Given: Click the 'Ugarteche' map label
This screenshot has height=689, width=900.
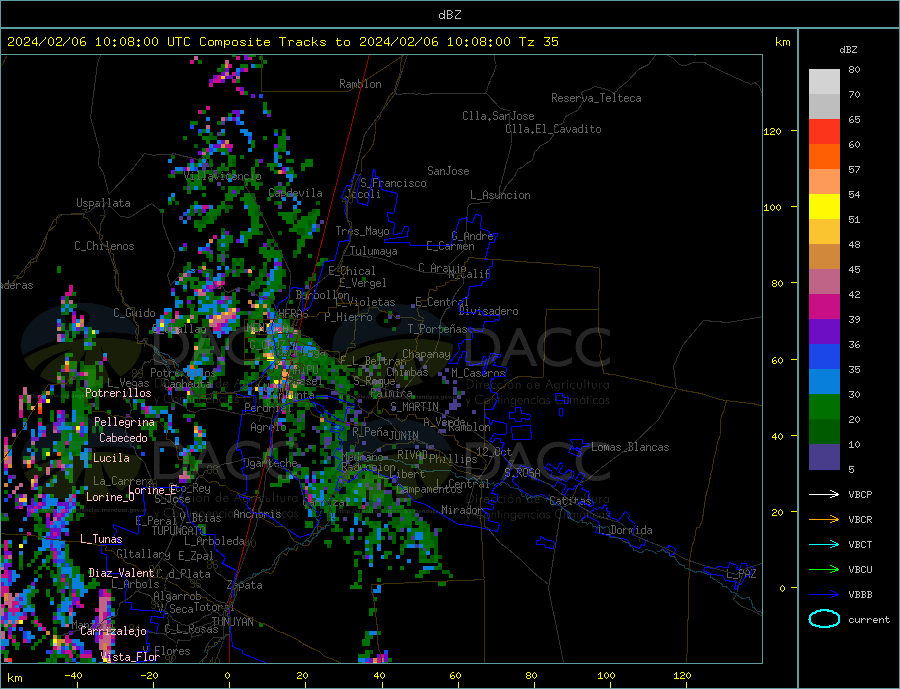Looking at the screenshot, I should coord(271,463).
